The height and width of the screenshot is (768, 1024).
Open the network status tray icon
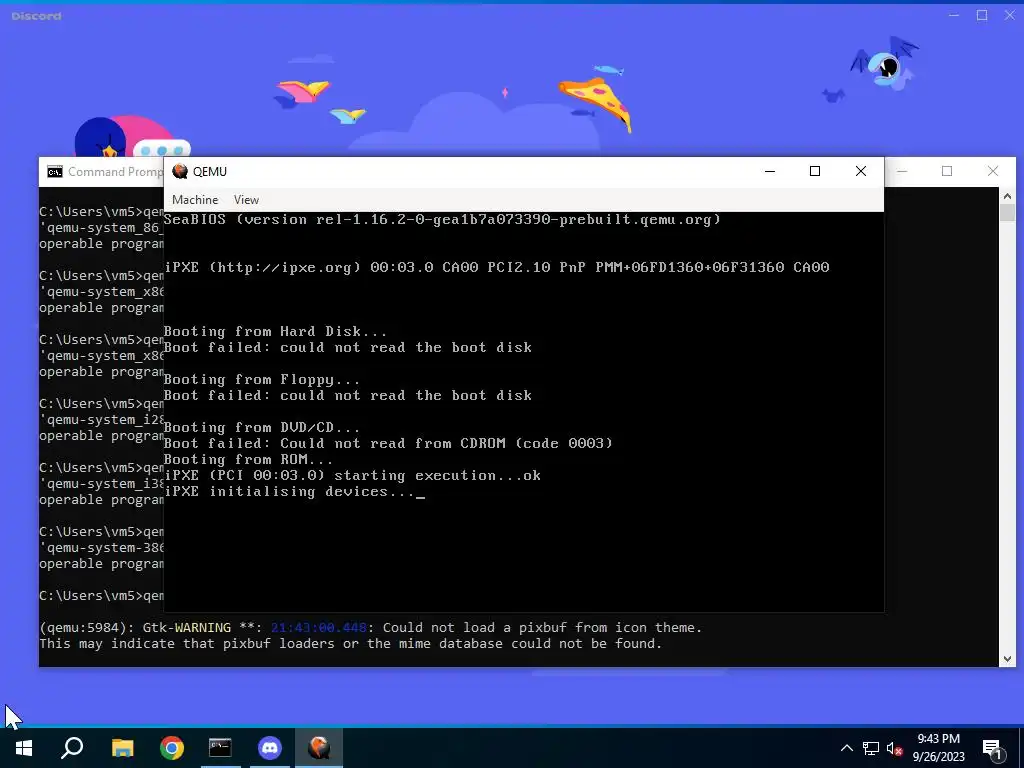point(871,748)
